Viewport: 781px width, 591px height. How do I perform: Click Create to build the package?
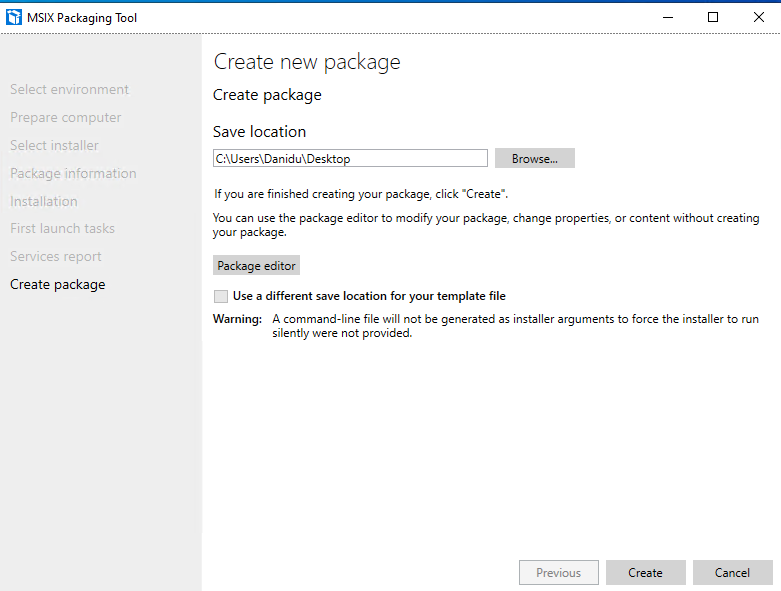646,573
